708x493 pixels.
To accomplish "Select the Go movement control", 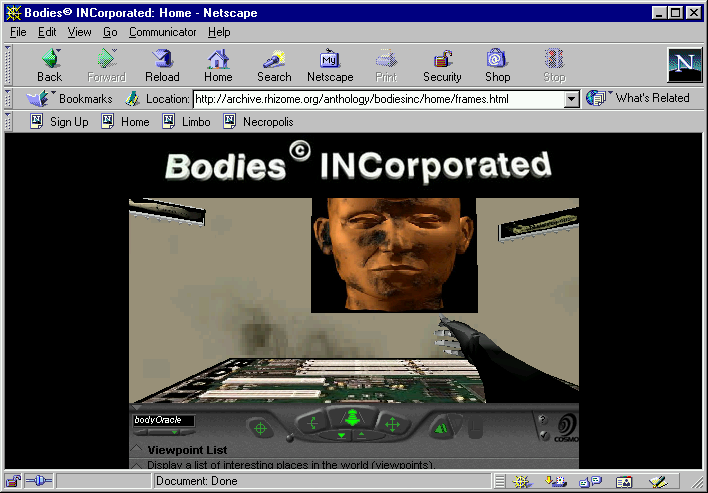I will 352,418.
